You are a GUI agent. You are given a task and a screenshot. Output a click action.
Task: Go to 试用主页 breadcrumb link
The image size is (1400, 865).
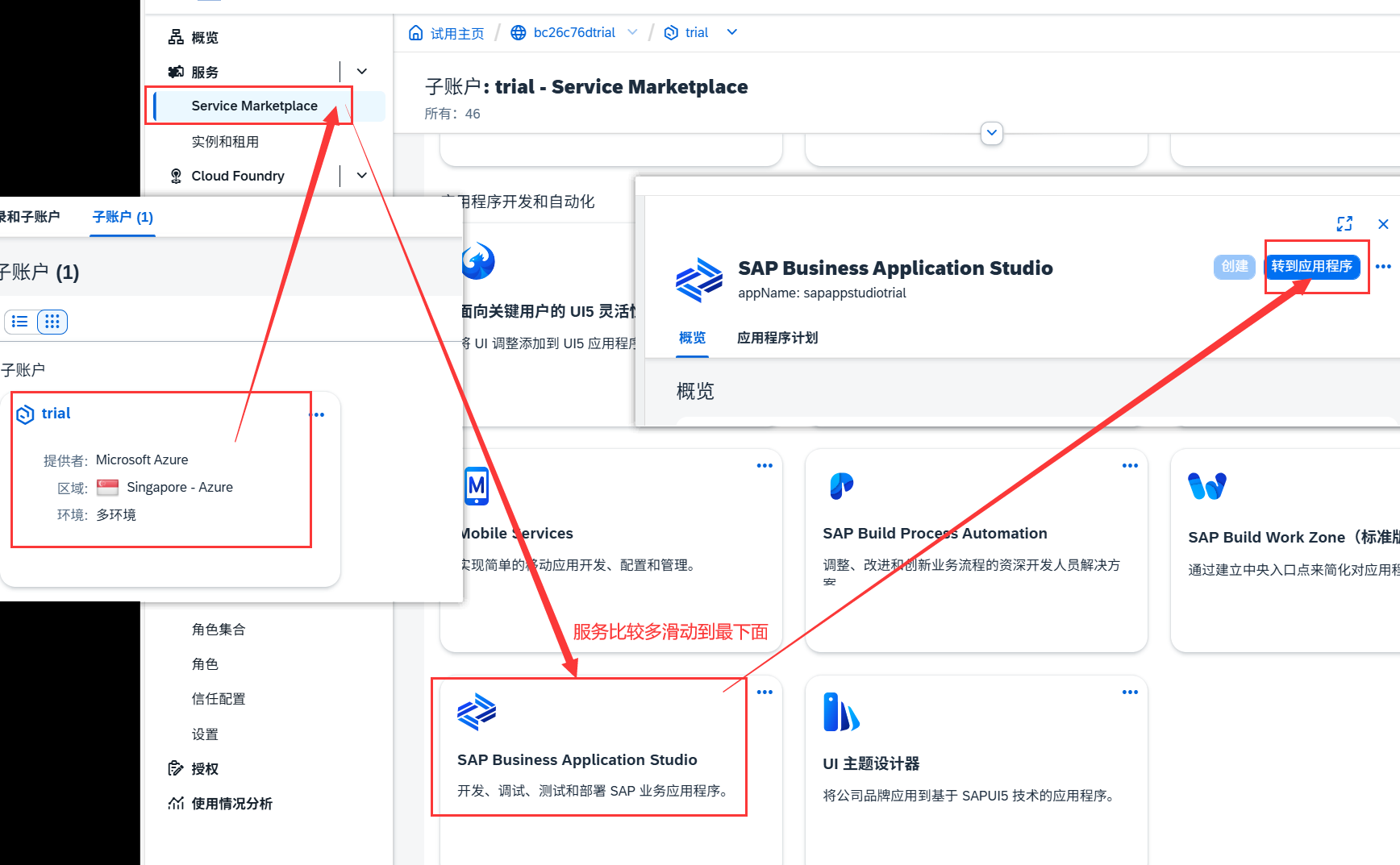click(456, 33)
